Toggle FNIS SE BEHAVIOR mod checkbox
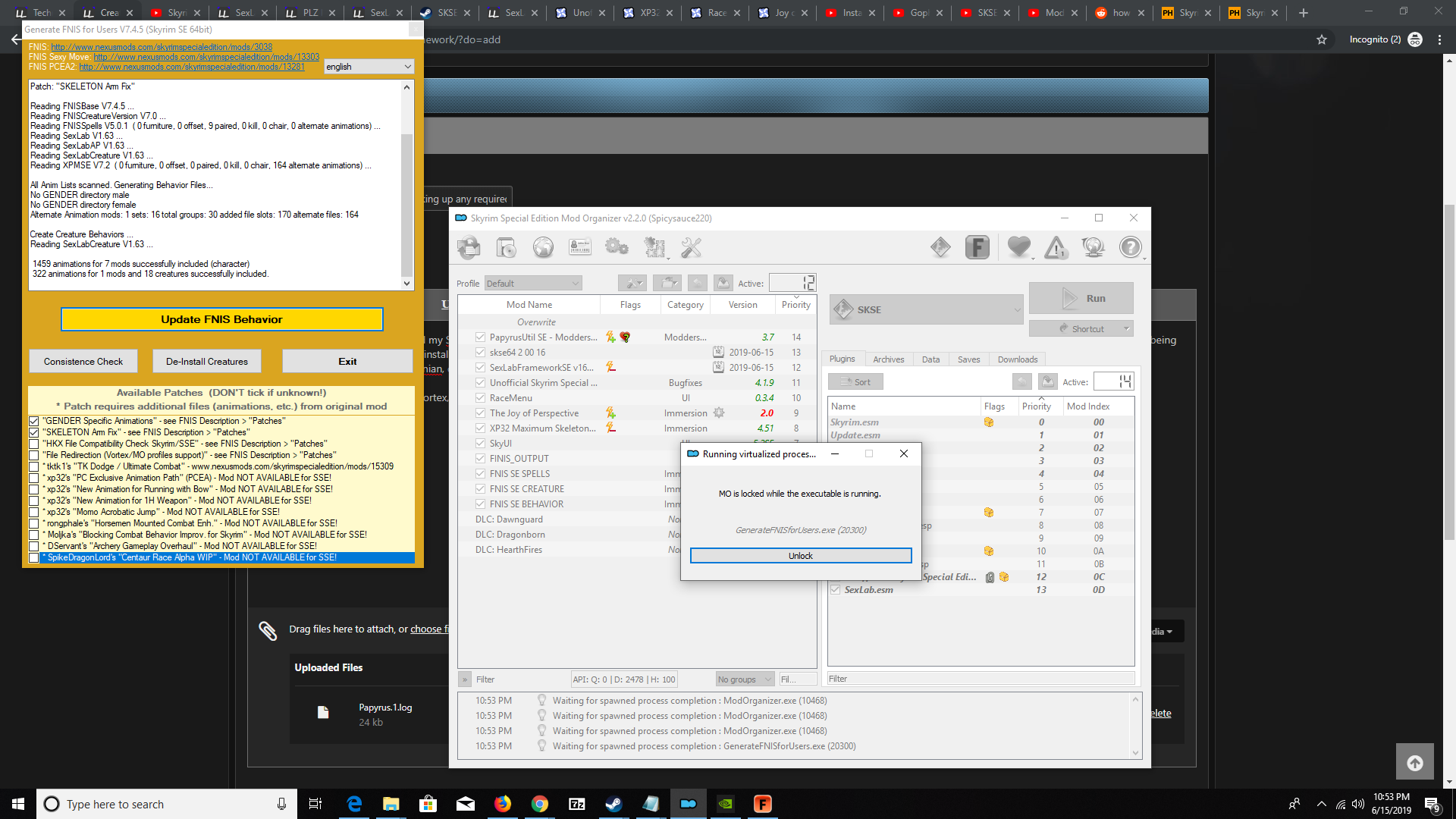 tap(480, 504)
